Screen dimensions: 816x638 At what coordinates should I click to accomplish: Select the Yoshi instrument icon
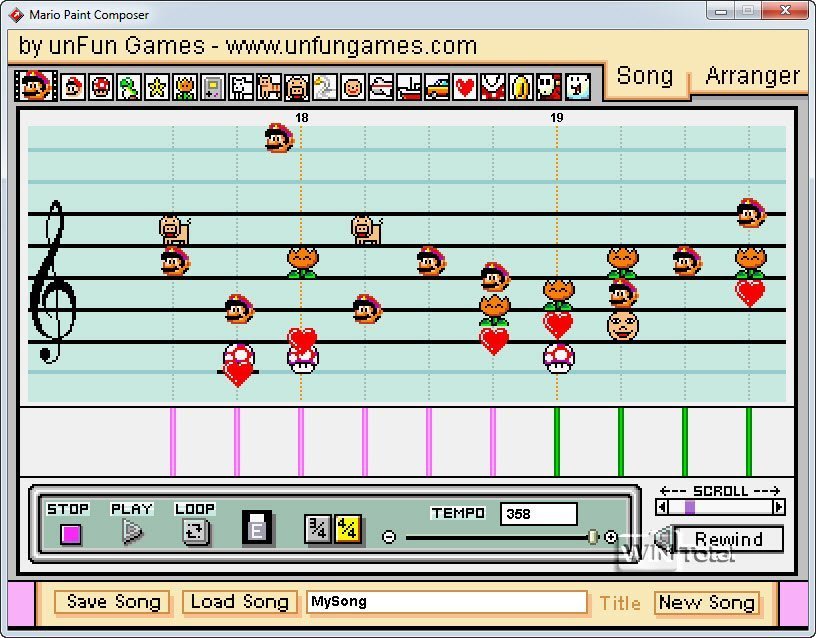tap(129, 87)
